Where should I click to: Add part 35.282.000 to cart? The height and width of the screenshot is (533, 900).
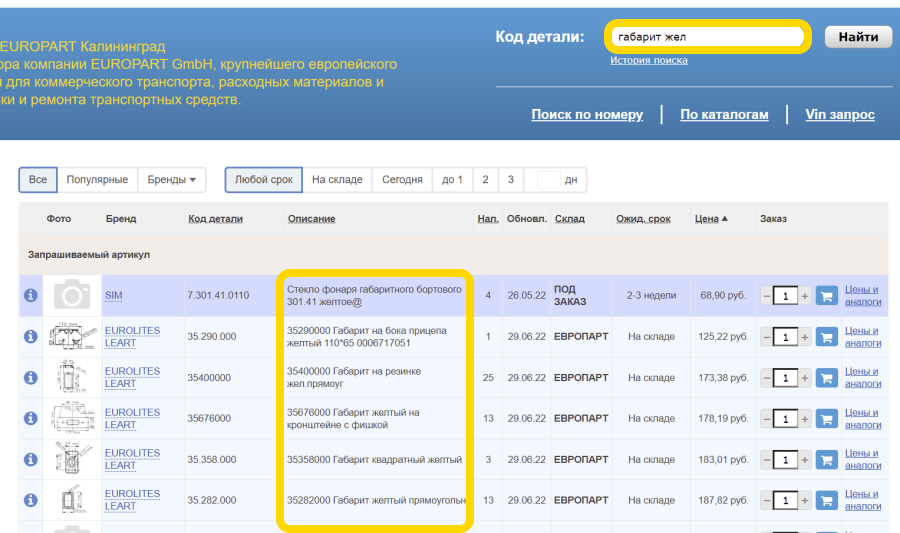(x=827, y=501)
